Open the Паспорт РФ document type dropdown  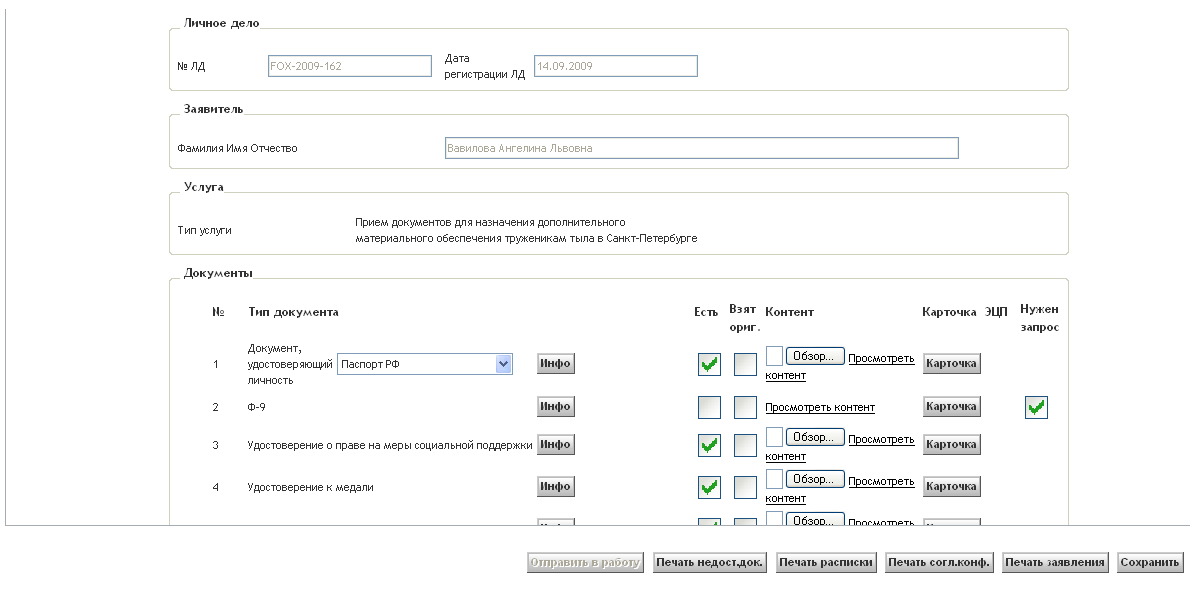pos(425,364)
